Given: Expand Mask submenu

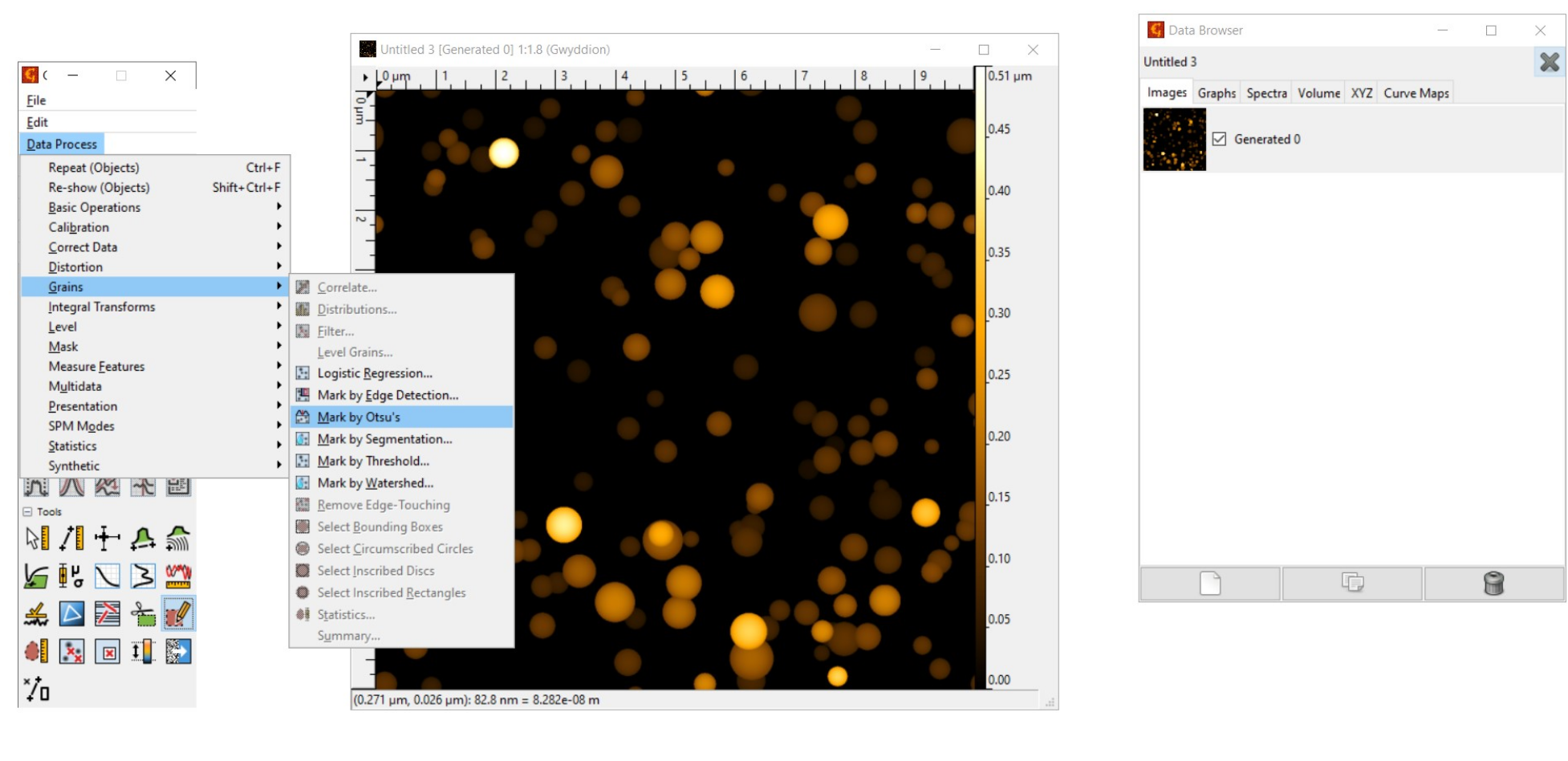Looking at the screenshot, I should 155,347.
